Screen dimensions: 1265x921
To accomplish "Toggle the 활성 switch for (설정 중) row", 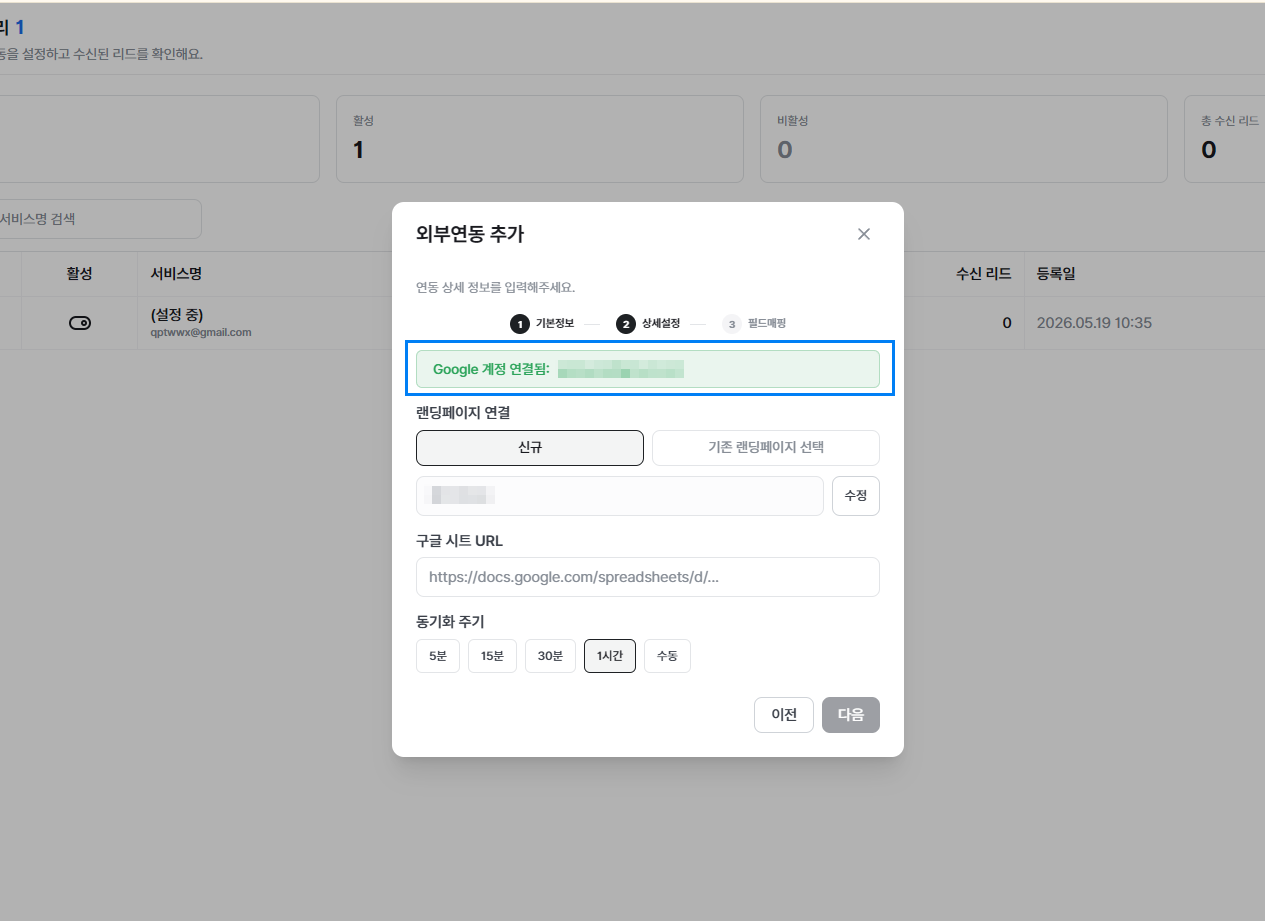I will click(x=80, y=323).
